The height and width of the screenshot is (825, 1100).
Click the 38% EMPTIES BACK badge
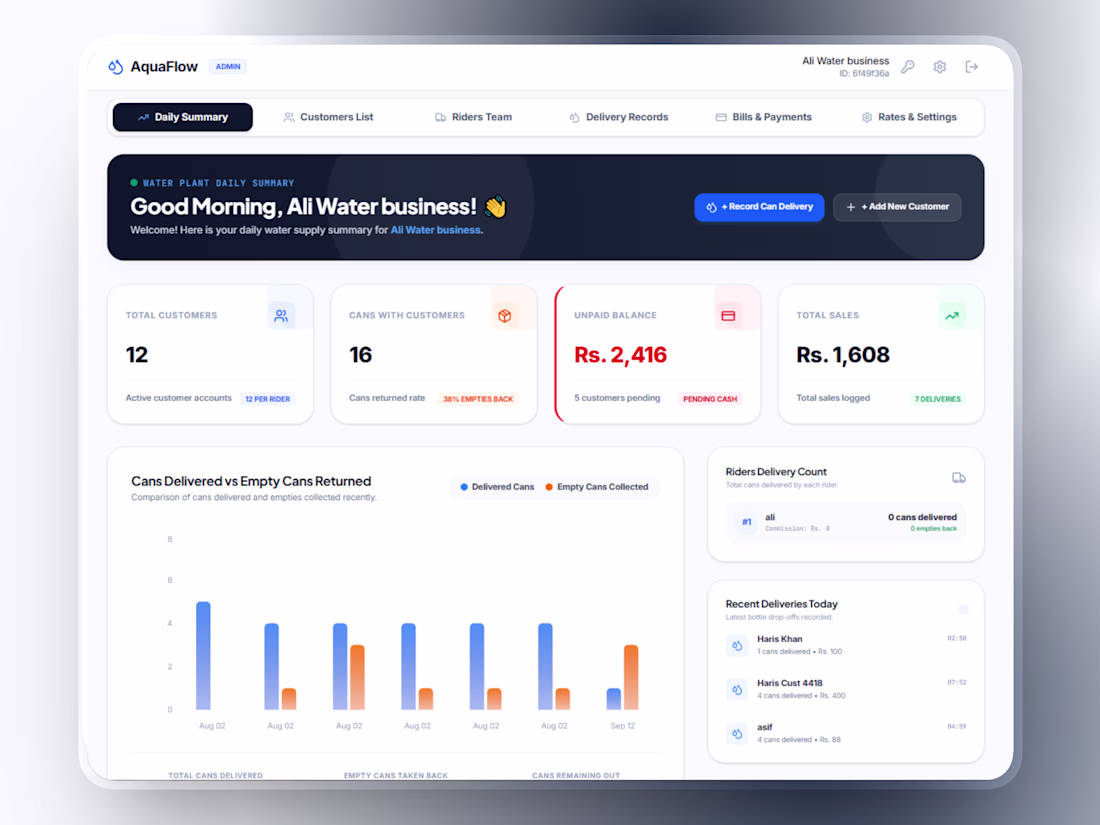point(478,399)
